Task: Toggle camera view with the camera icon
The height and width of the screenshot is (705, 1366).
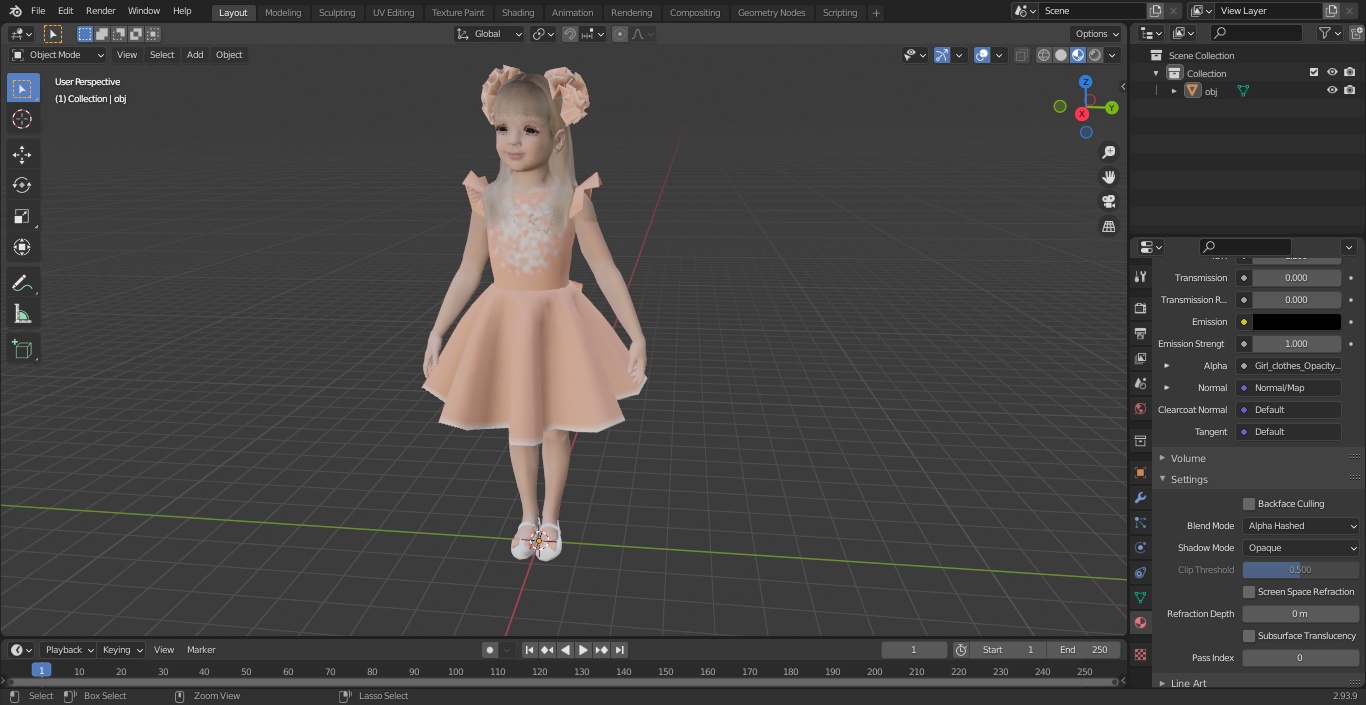Action: 1108,202
